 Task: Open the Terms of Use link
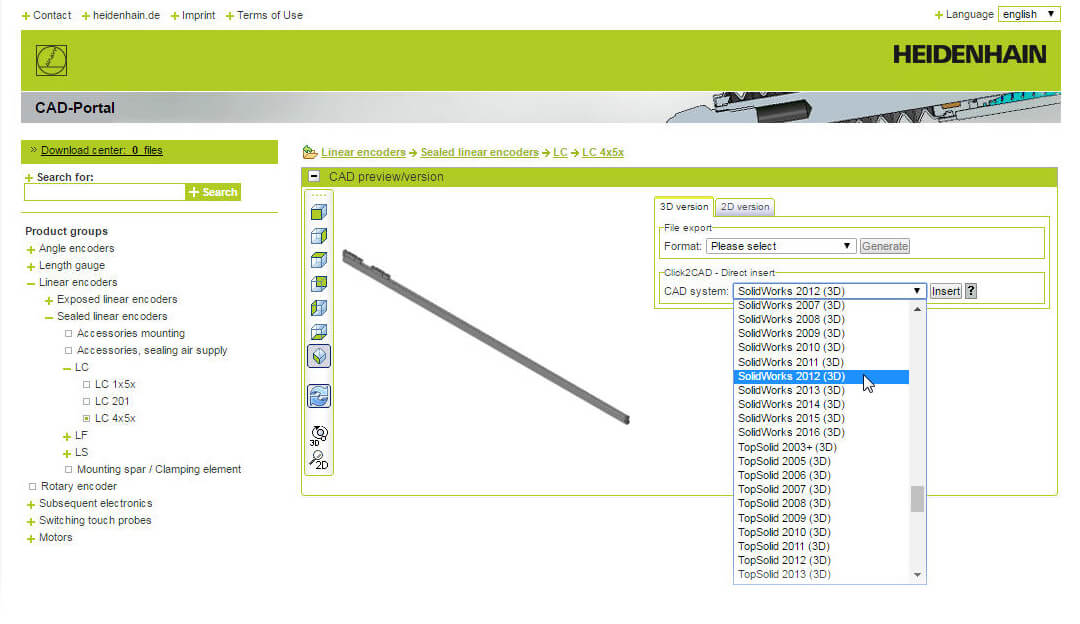coord(269,15)
